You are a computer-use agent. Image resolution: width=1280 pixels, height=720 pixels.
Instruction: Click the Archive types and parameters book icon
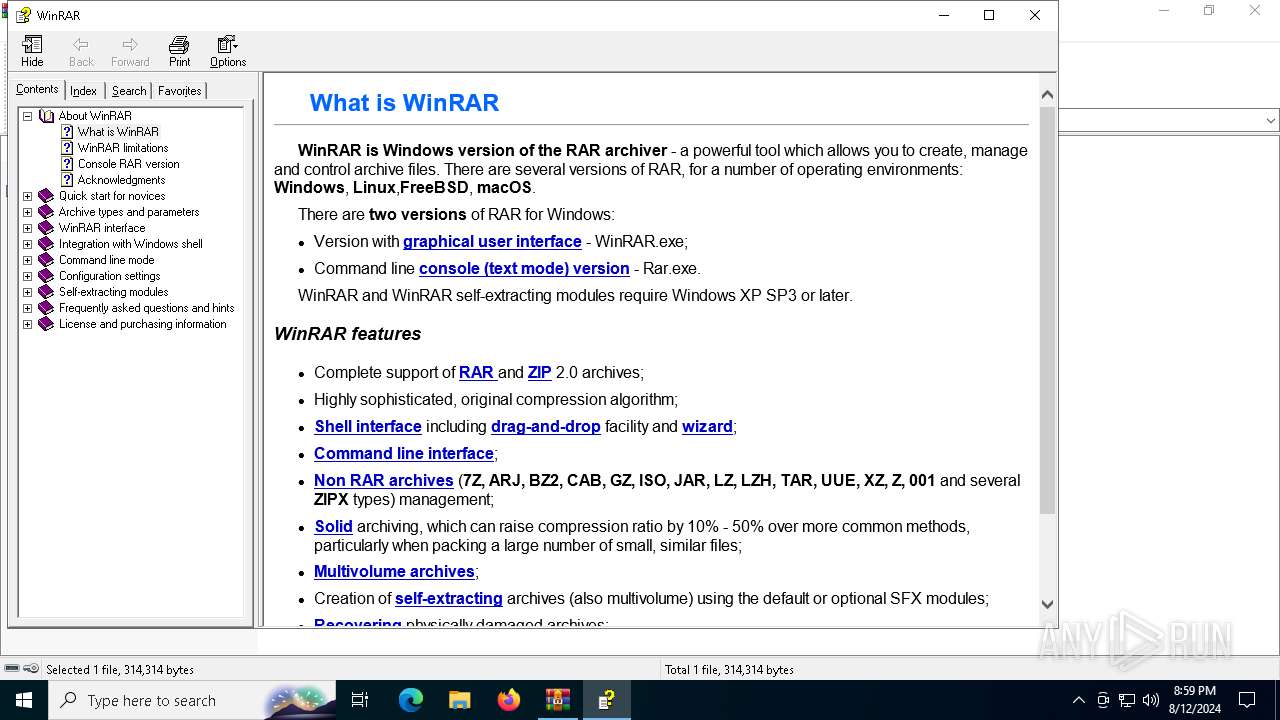point(46,212)
